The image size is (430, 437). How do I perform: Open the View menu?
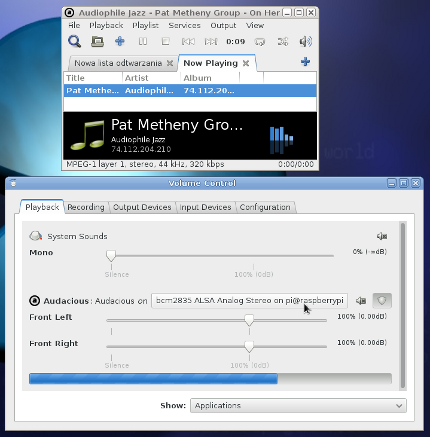point(255,25)
